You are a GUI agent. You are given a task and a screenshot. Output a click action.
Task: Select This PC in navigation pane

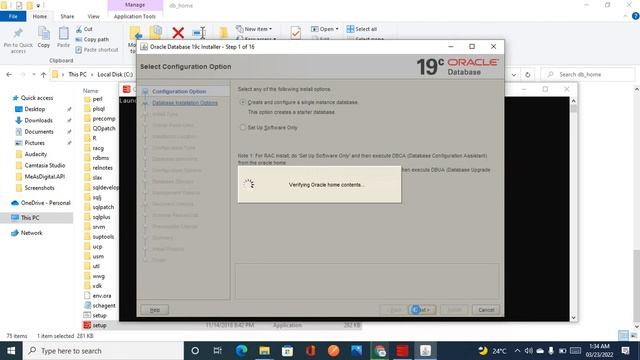click(30, 218)
